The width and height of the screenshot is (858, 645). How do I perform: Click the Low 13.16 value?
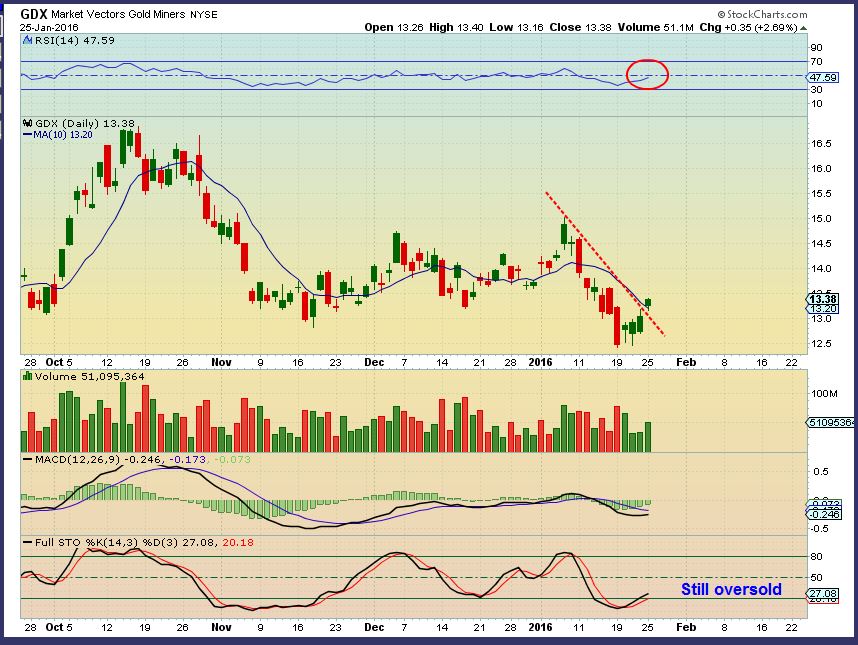(516, 27)
